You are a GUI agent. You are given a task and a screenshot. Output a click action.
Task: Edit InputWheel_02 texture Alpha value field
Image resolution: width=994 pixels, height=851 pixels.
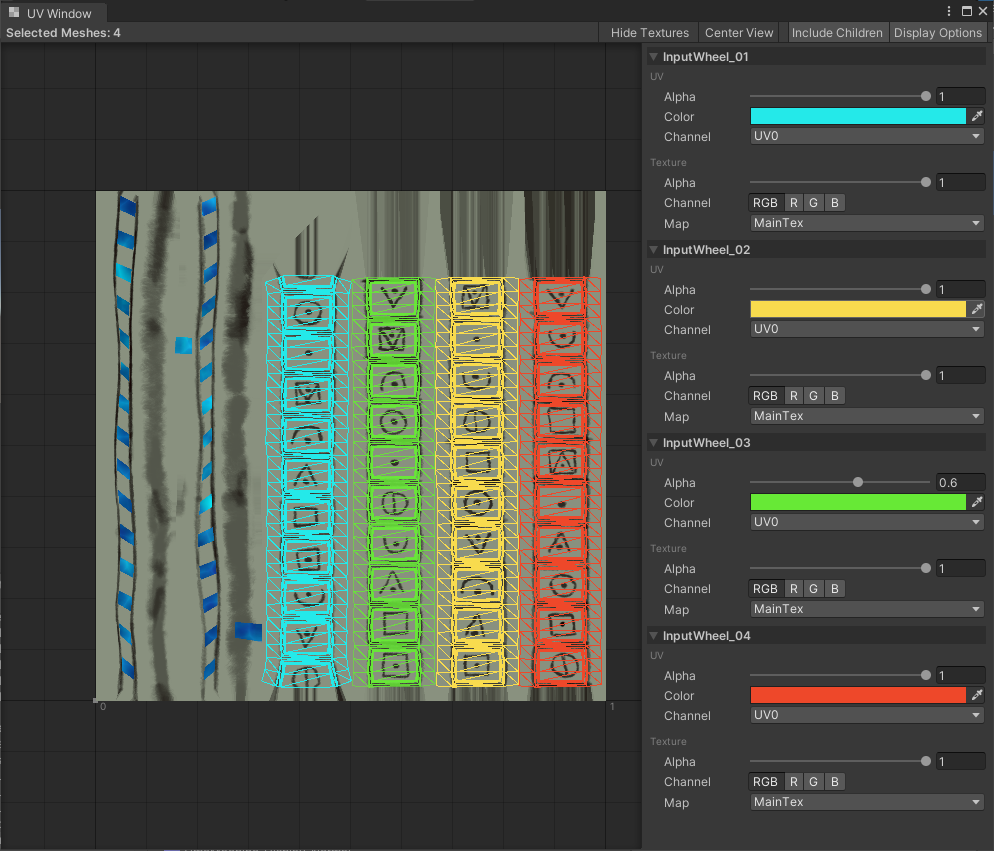960,375
